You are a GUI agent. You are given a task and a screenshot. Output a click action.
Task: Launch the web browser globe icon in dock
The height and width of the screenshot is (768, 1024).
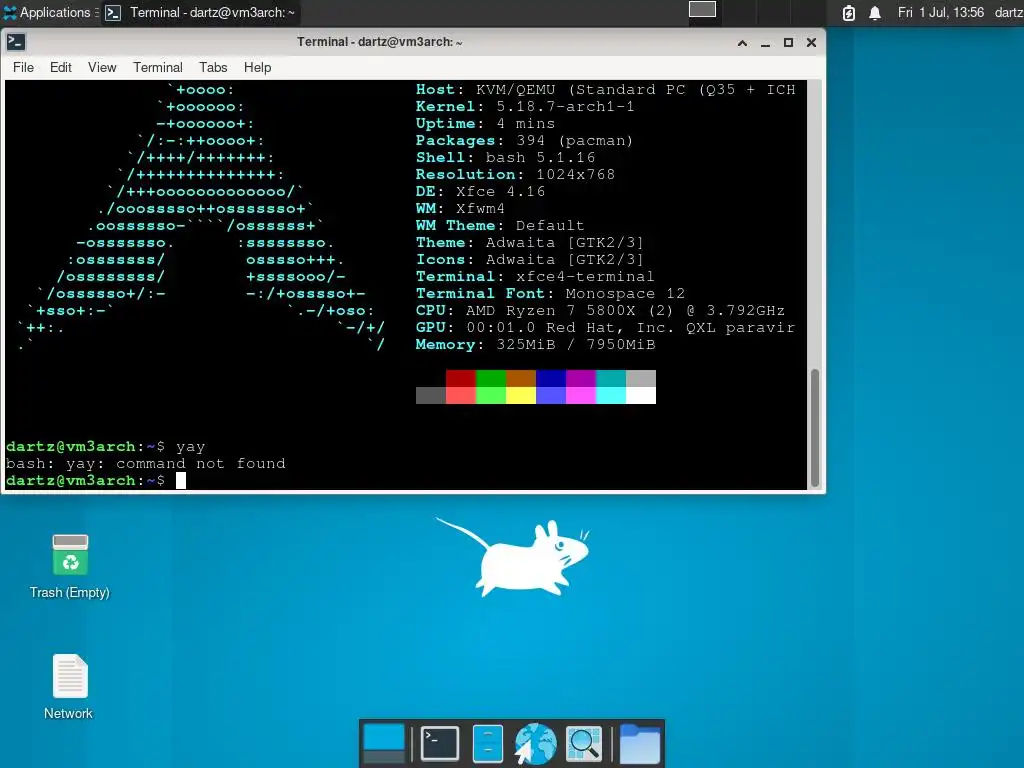[536, 743]
